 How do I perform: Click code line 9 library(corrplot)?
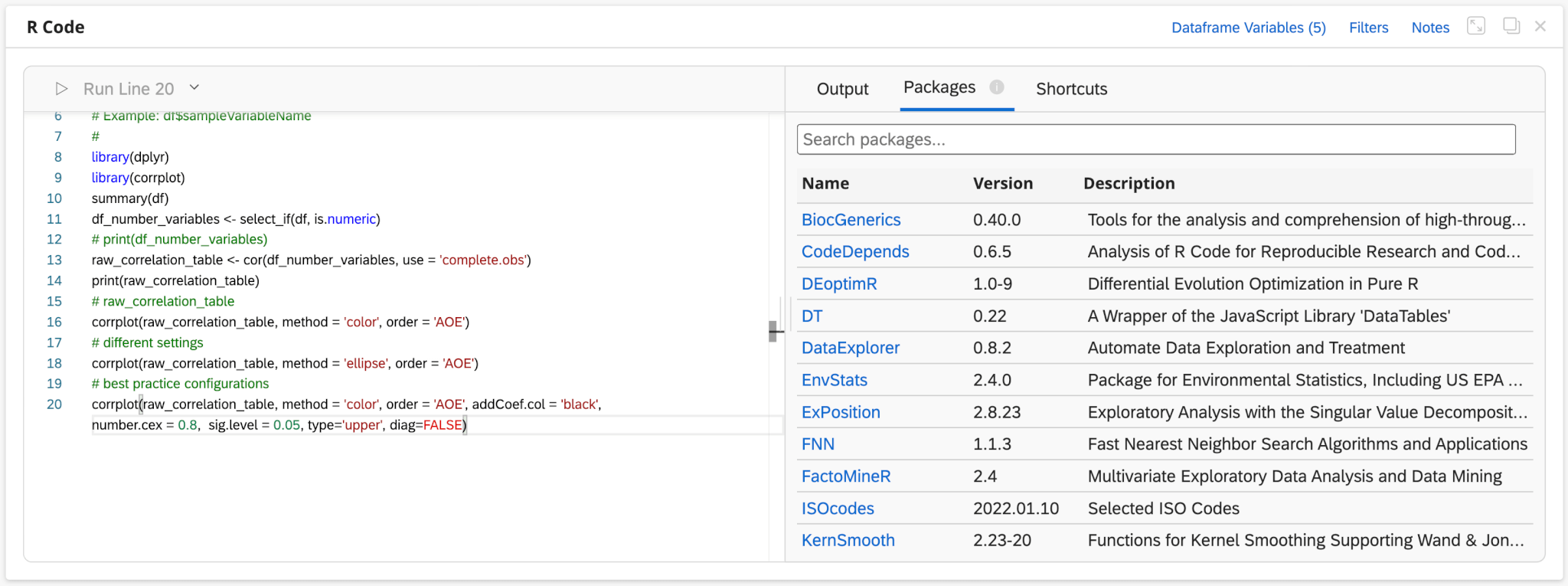(x=138, y=178)
